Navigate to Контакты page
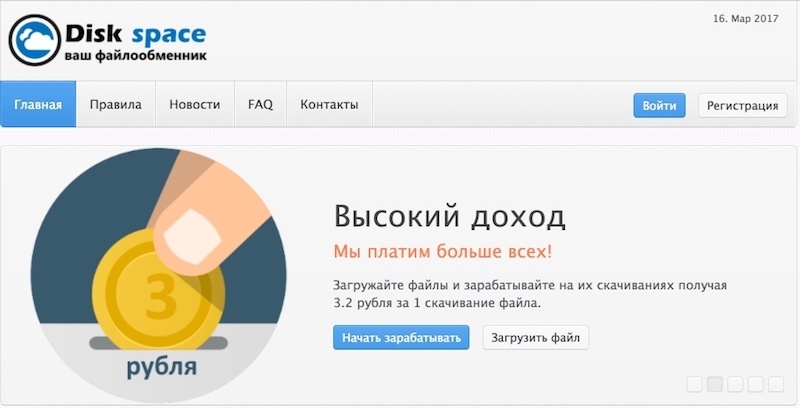 330,105
